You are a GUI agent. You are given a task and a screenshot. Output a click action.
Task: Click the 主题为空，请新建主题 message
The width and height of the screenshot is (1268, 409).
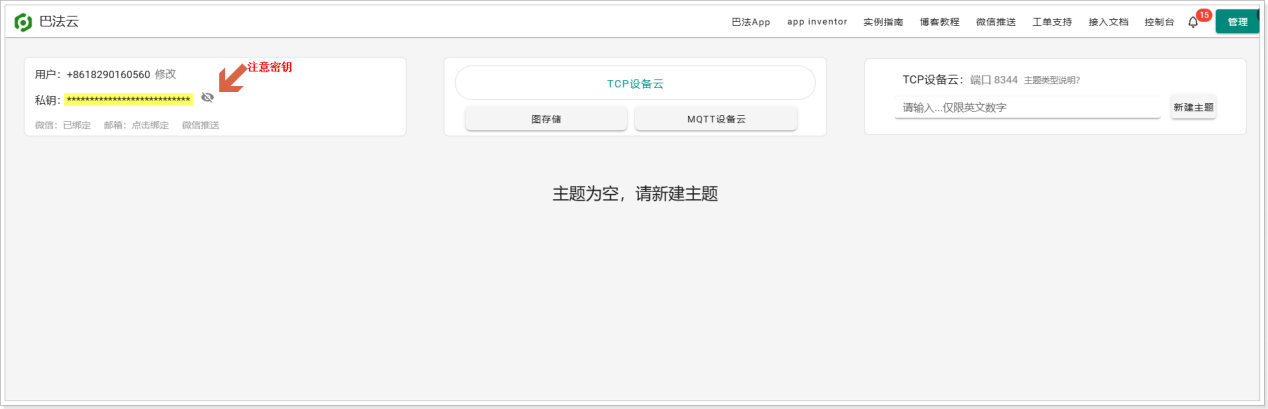coord(635,193)
